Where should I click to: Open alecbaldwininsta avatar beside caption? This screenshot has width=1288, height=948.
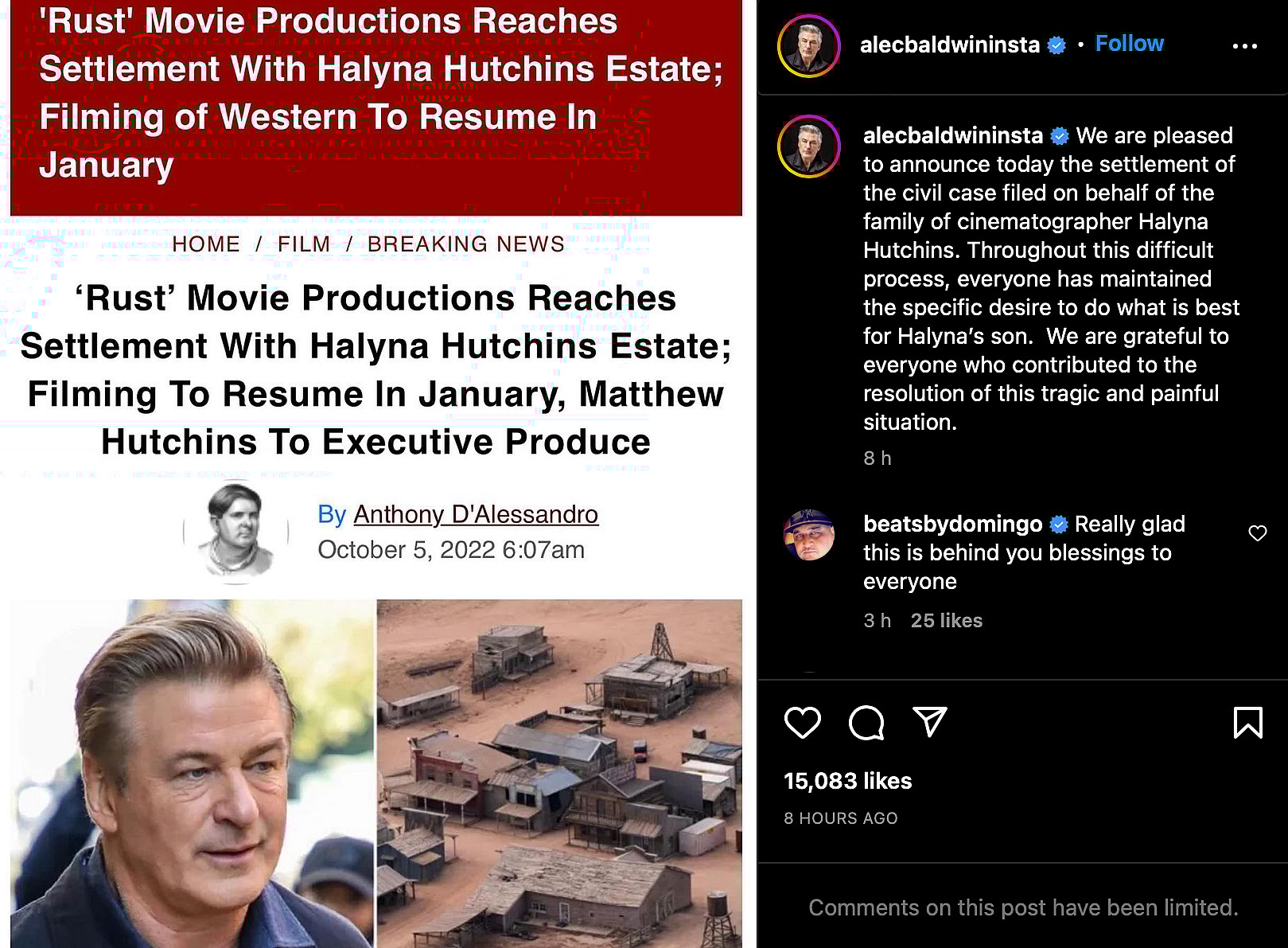[x=809, y=146]
